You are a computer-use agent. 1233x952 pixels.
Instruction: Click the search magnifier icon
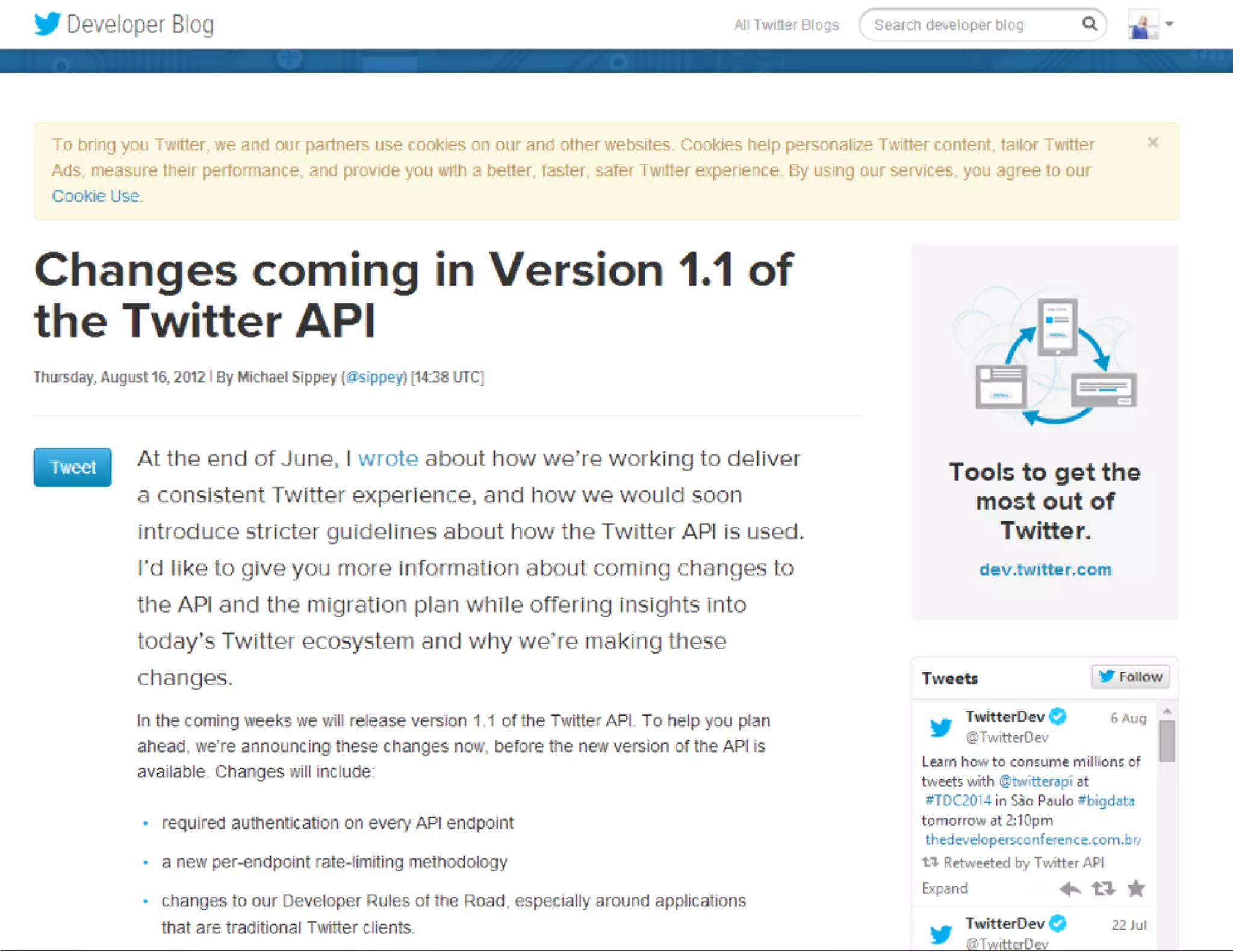coord(1089,24)
